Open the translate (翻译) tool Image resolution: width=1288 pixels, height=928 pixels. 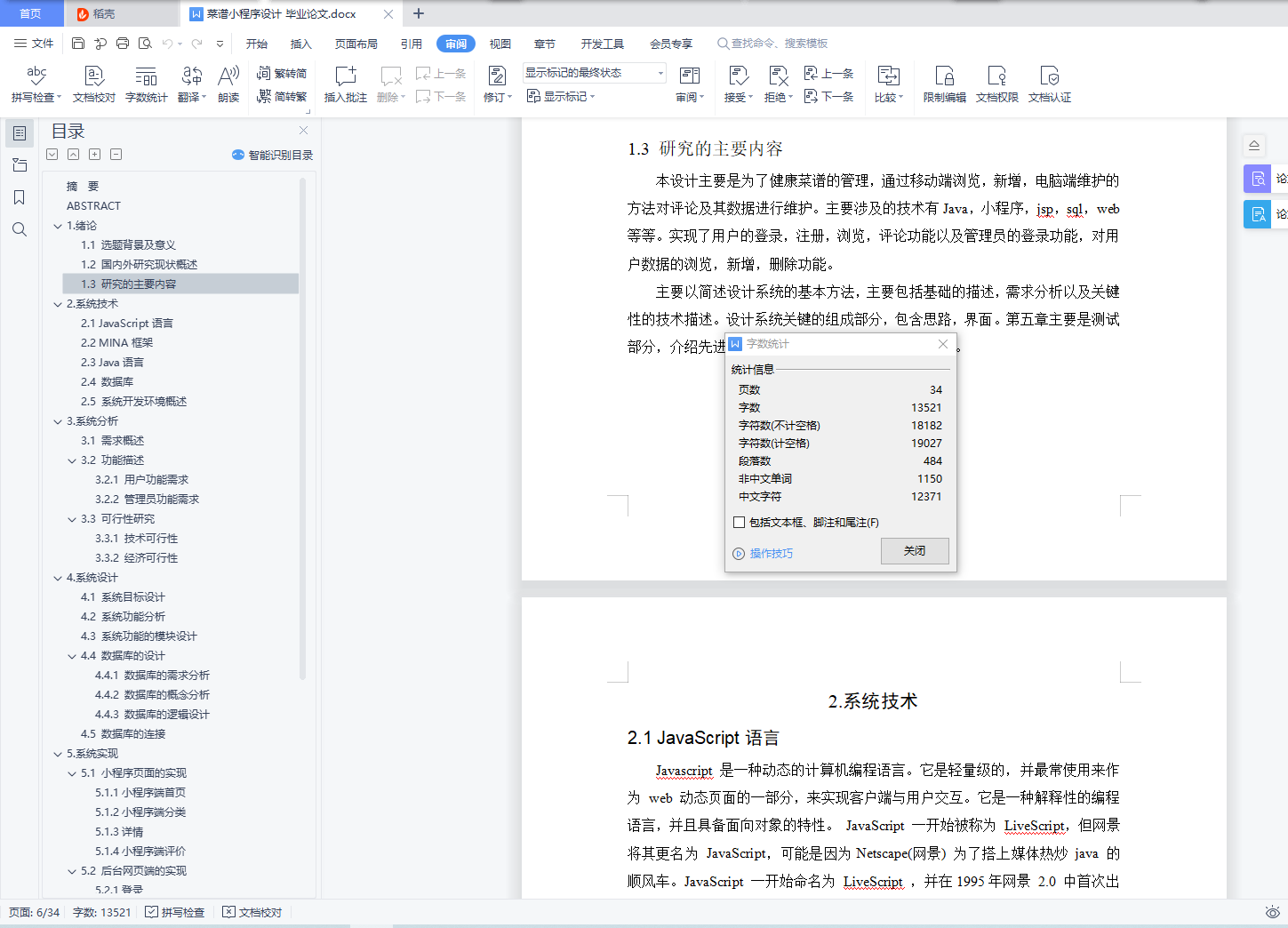[x=192, y=84]
